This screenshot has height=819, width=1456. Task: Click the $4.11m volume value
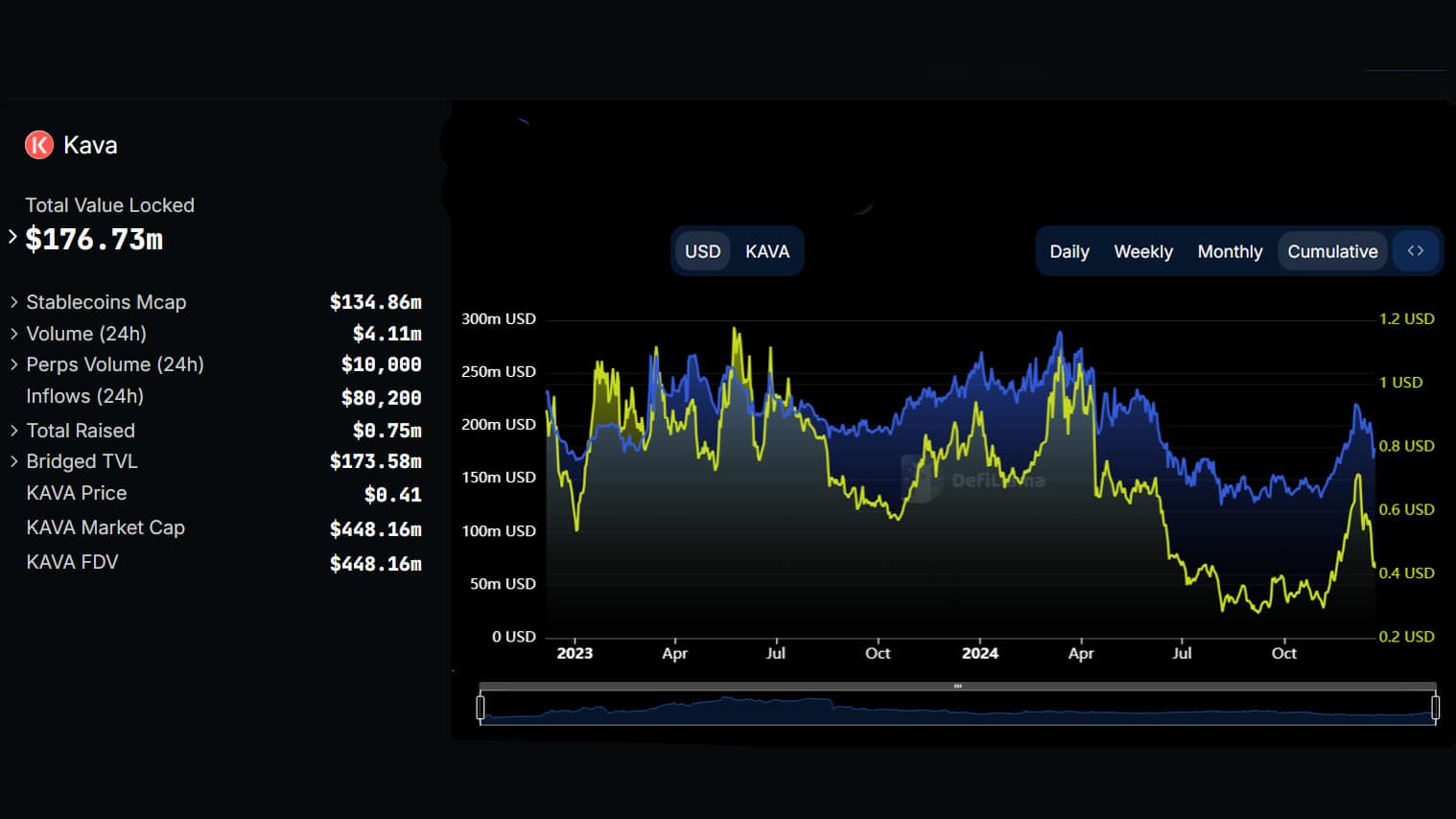point(387,334)
